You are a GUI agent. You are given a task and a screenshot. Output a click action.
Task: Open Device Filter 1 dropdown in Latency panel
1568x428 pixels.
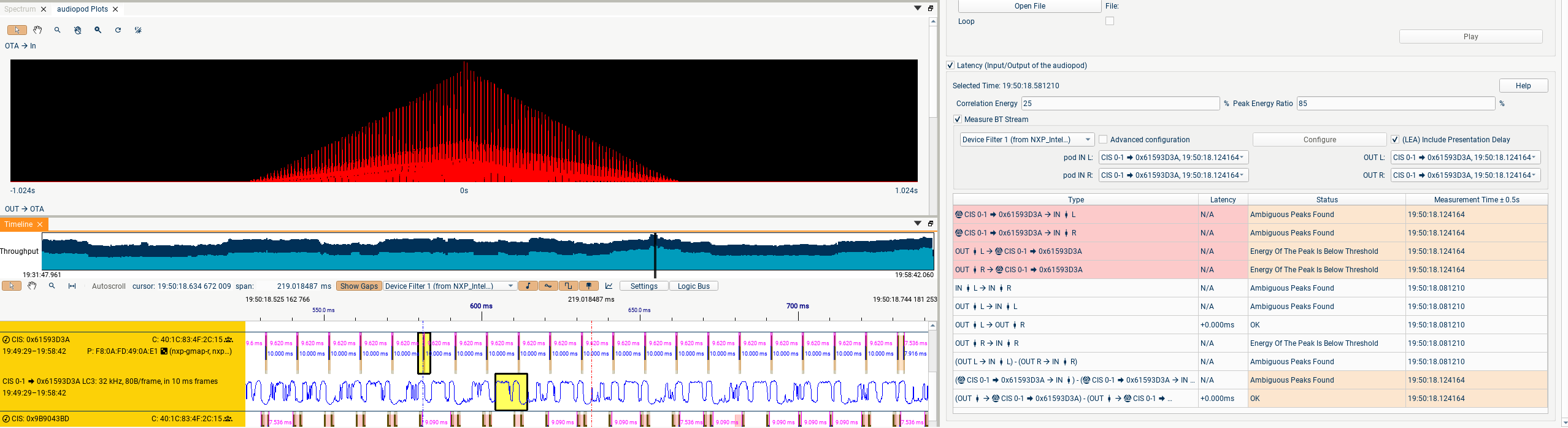1026,140
